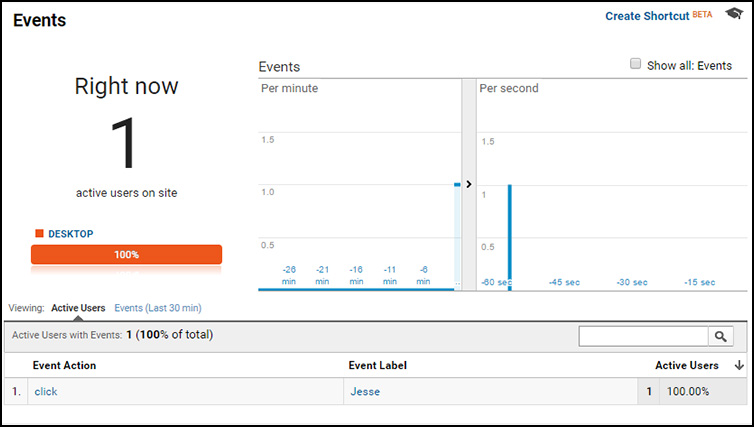Sort by the Event Action column header
754x427 pixels.
tap(64, 366)
